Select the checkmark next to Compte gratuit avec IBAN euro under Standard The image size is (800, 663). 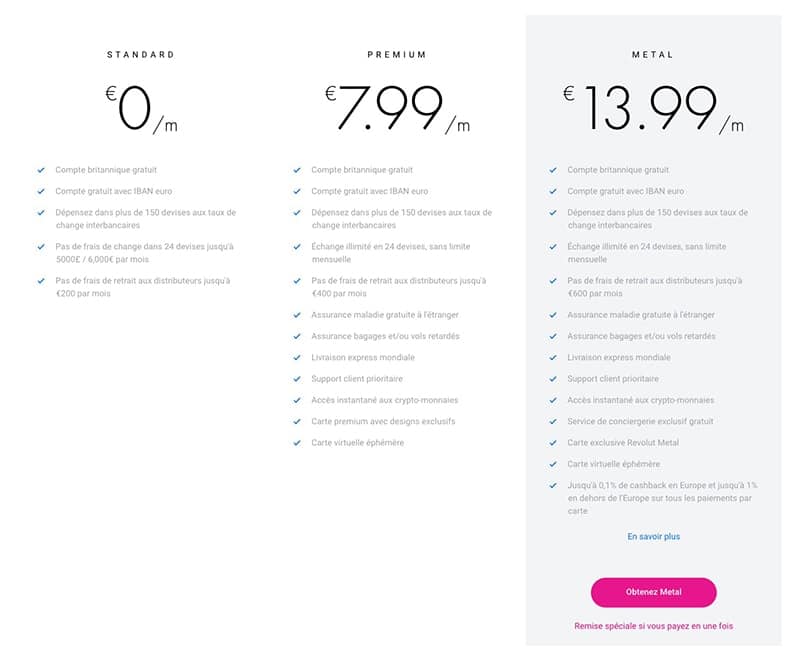pos(41,190)
